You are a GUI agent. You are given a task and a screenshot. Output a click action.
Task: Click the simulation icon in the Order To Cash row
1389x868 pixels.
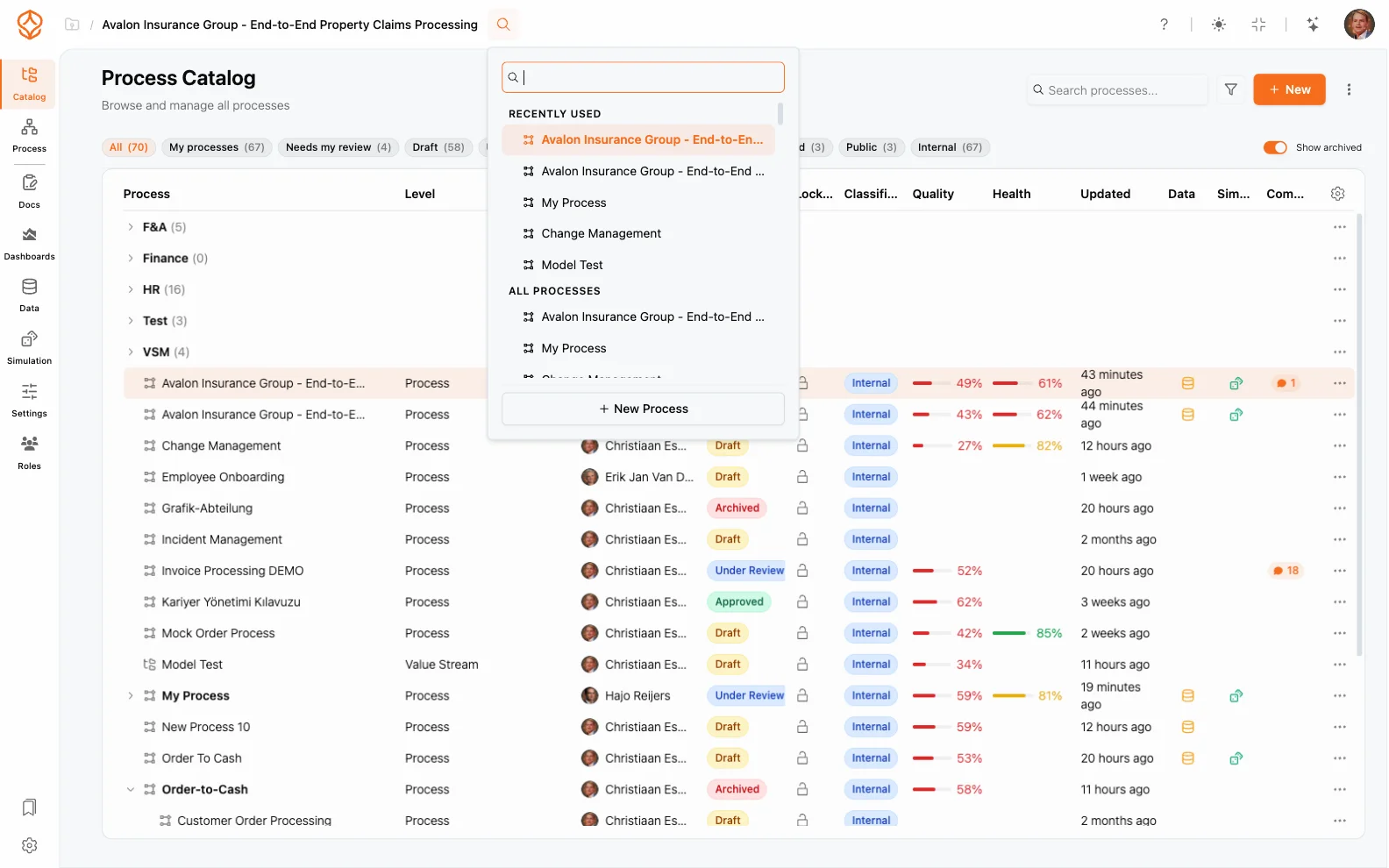pyautogui.click(x=1236, y=758)
